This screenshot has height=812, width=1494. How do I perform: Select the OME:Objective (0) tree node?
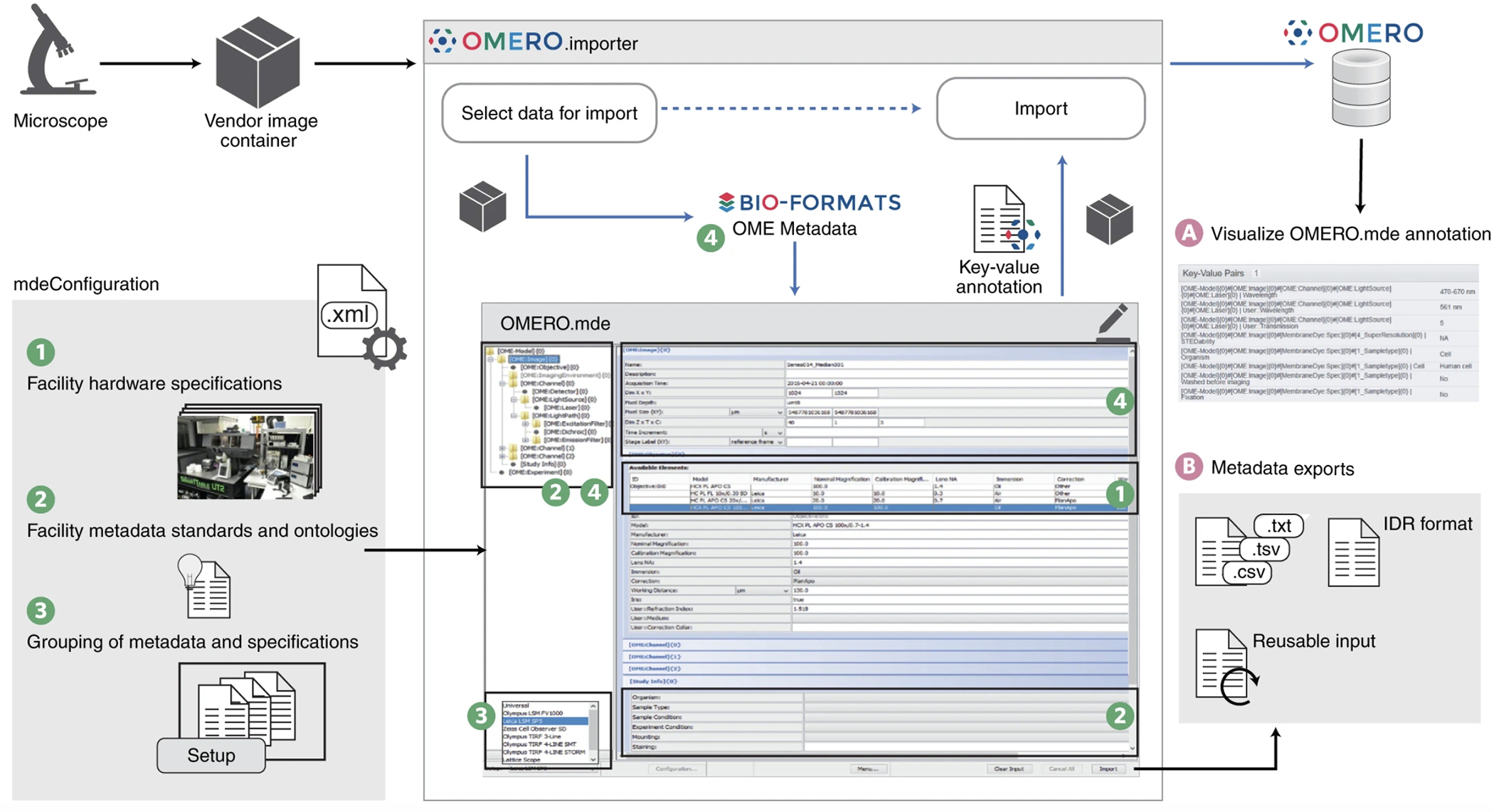pyautogui.click(x=549, y=368)
